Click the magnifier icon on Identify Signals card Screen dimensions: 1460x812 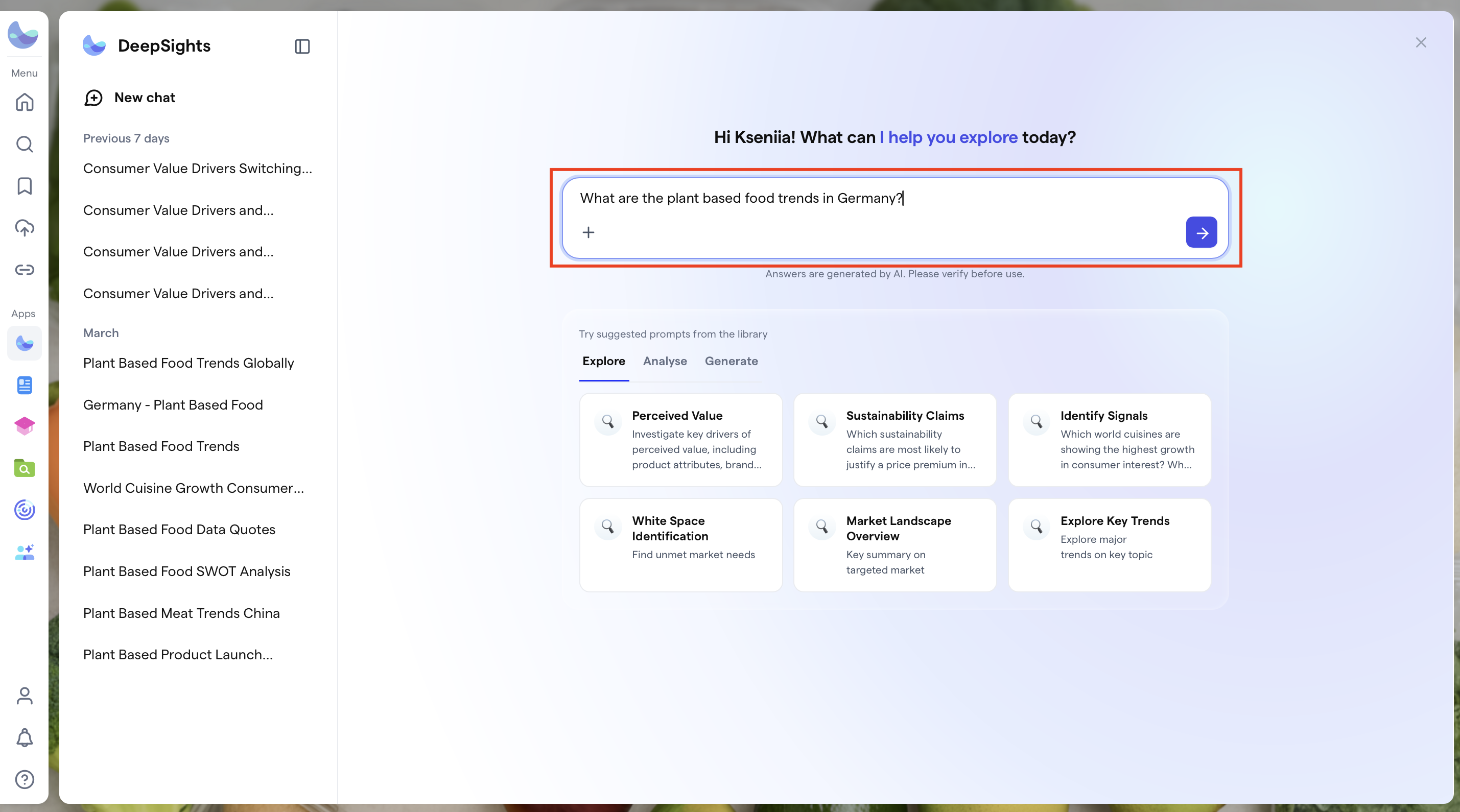click(x=1036, y=422)
